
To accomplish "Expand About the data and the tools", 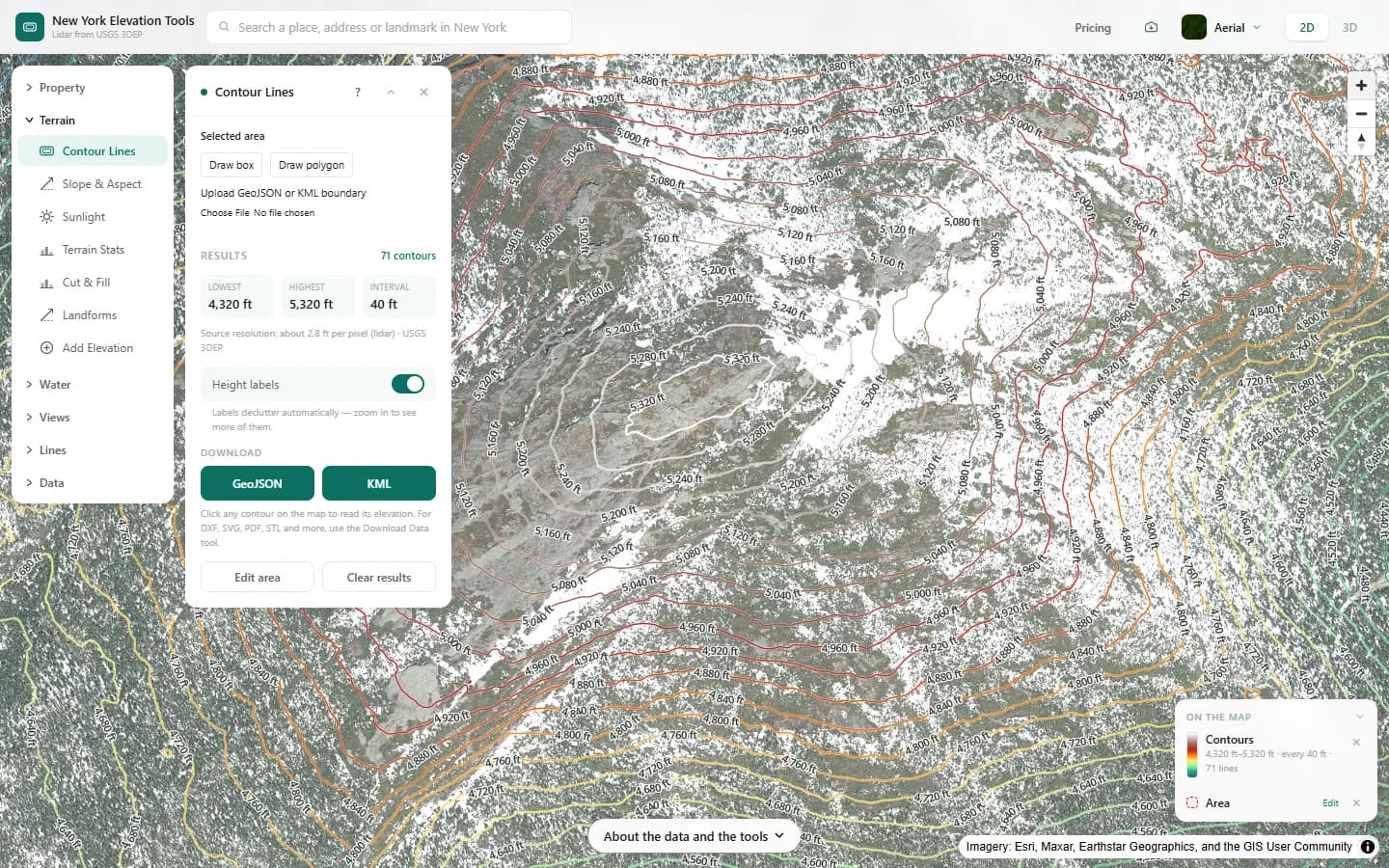I will coord(694,836).
